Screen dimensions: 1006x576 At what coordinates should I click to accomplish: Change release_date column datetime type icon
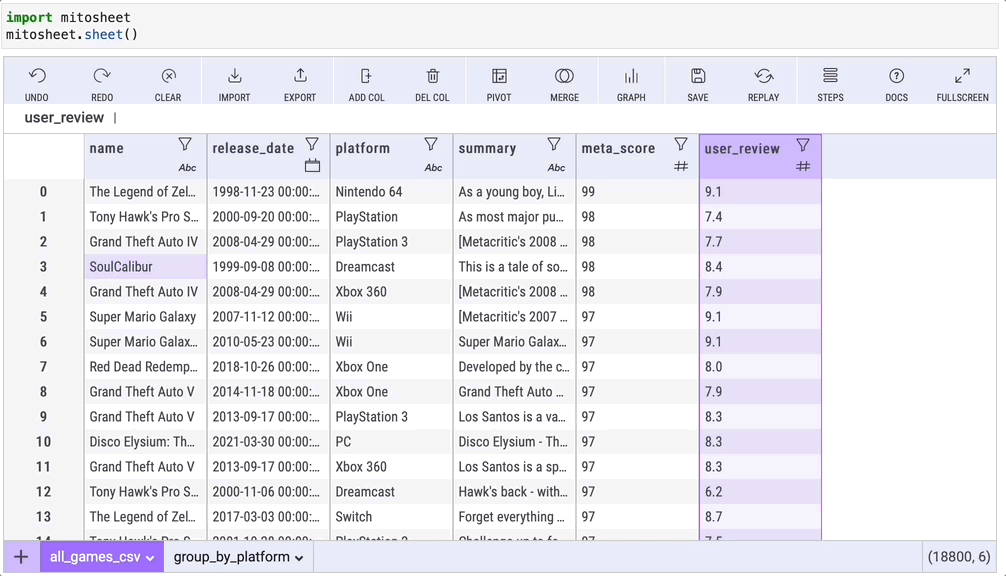(x=312, y=166)
